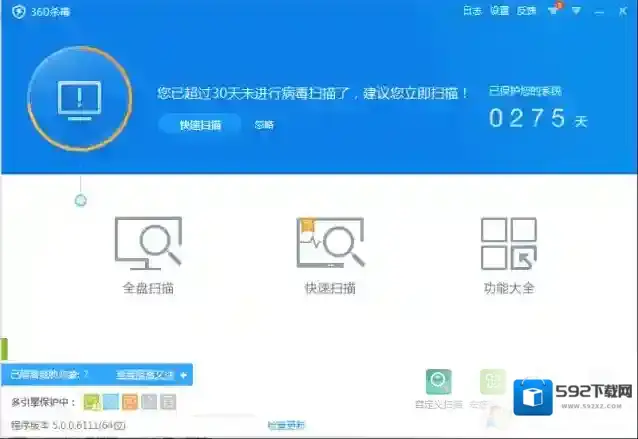The image size is (638, 439).
Task: Open 自定义扫描 custom scan
Action: point(438,383)
